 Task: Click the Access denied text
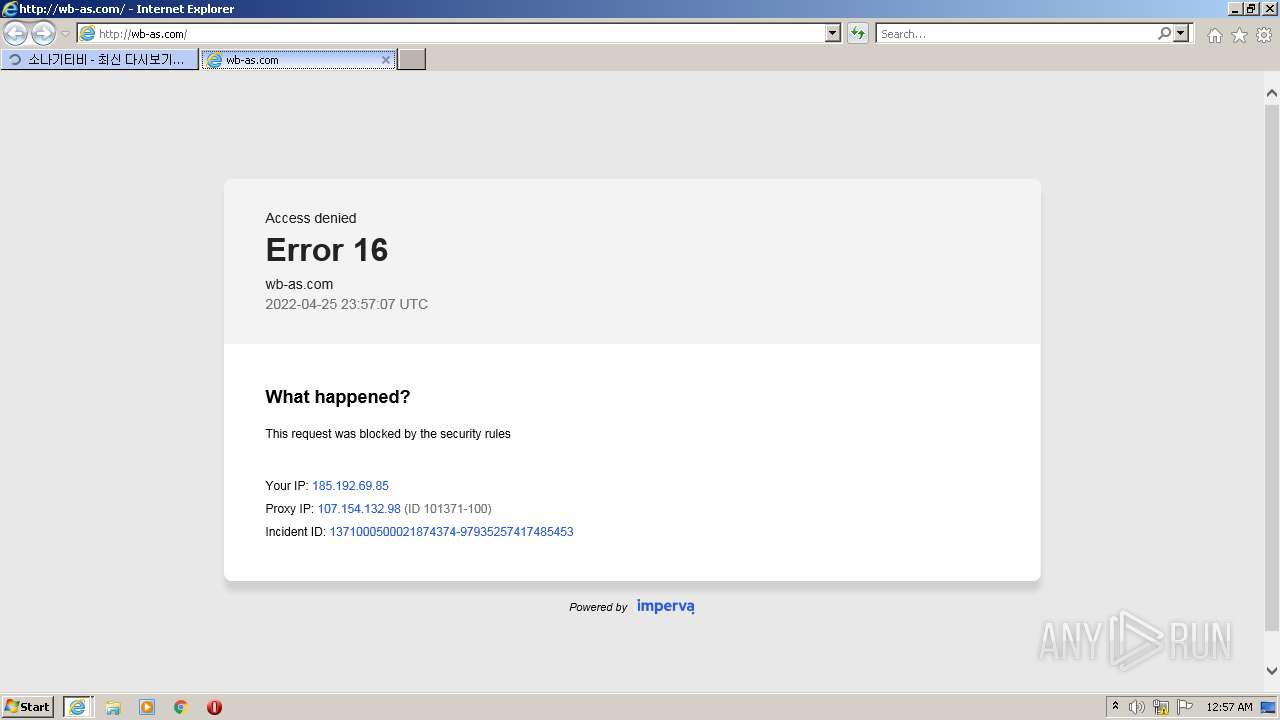(311, 218)
